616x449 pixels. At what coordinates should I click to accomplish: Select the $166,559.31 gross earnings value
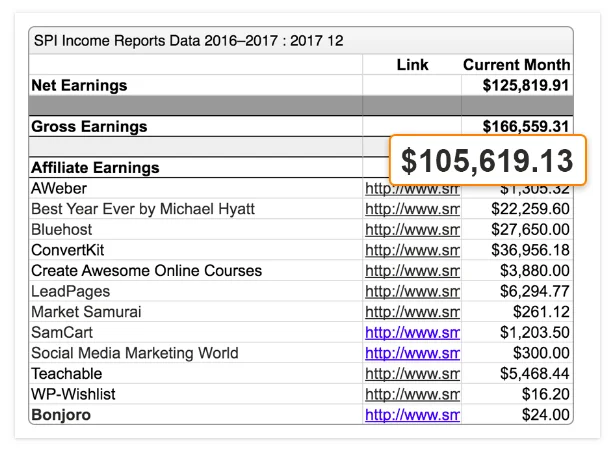click(x=526, y=126)
